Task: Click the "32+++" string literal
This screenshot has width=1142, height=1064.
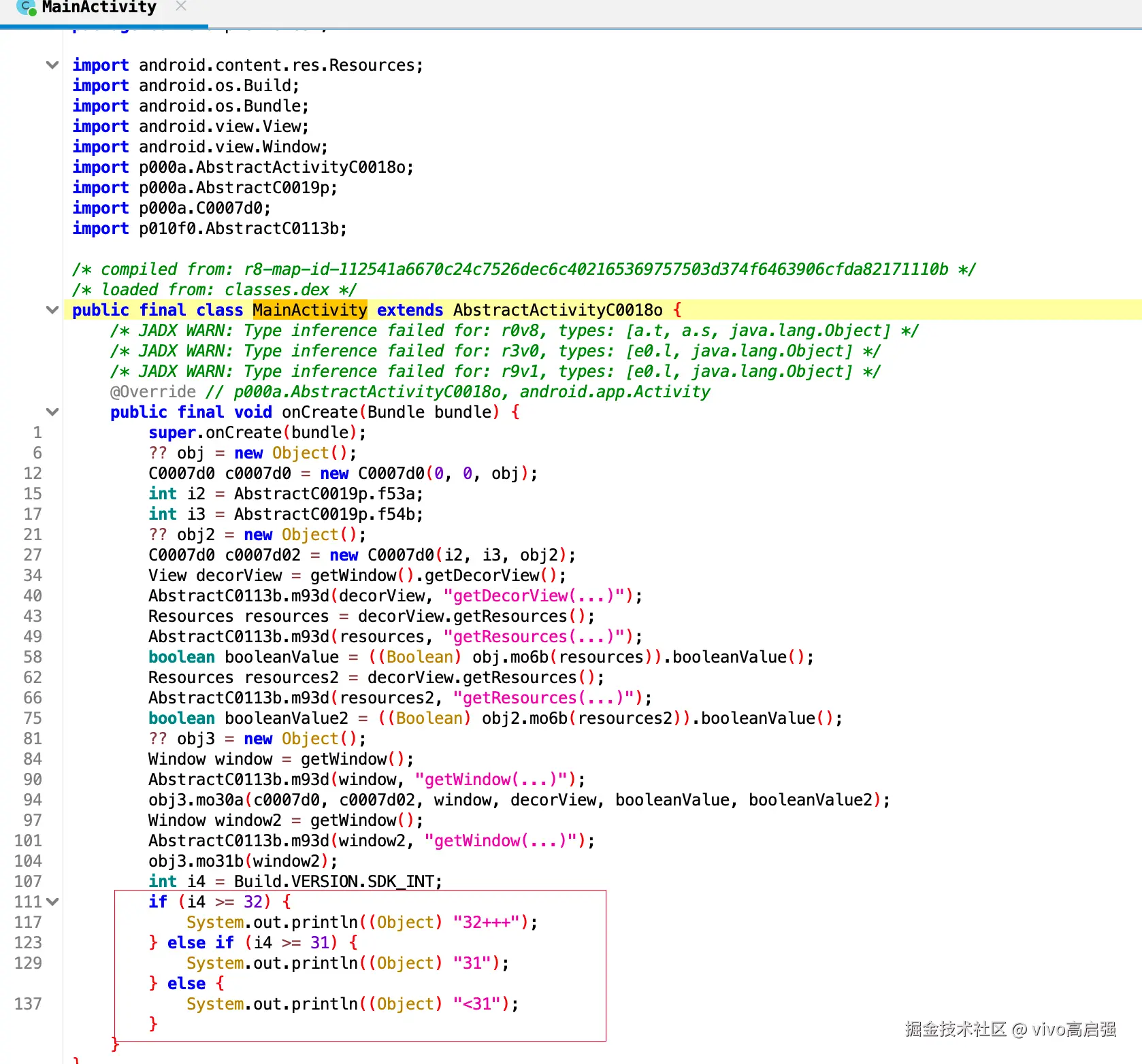Action: (490, 922)
